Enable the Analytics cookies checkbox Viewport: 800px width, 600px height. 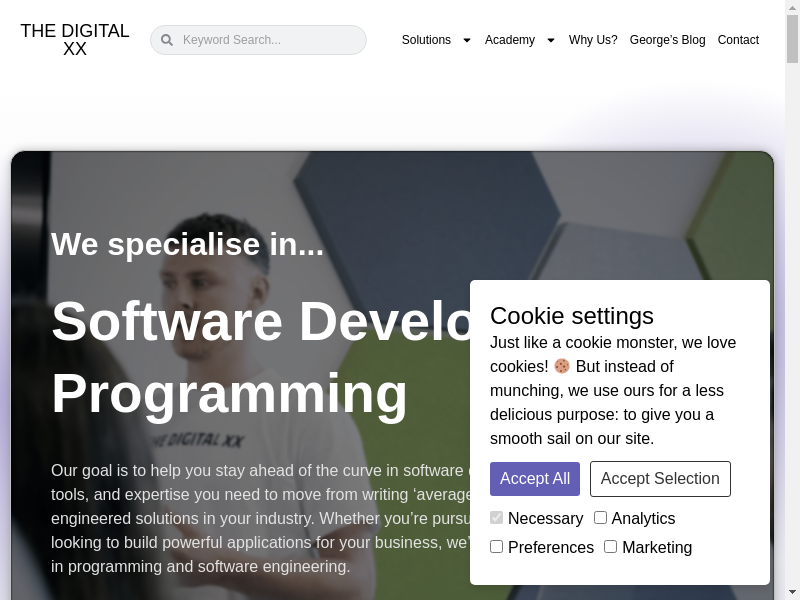click(601, 518)
